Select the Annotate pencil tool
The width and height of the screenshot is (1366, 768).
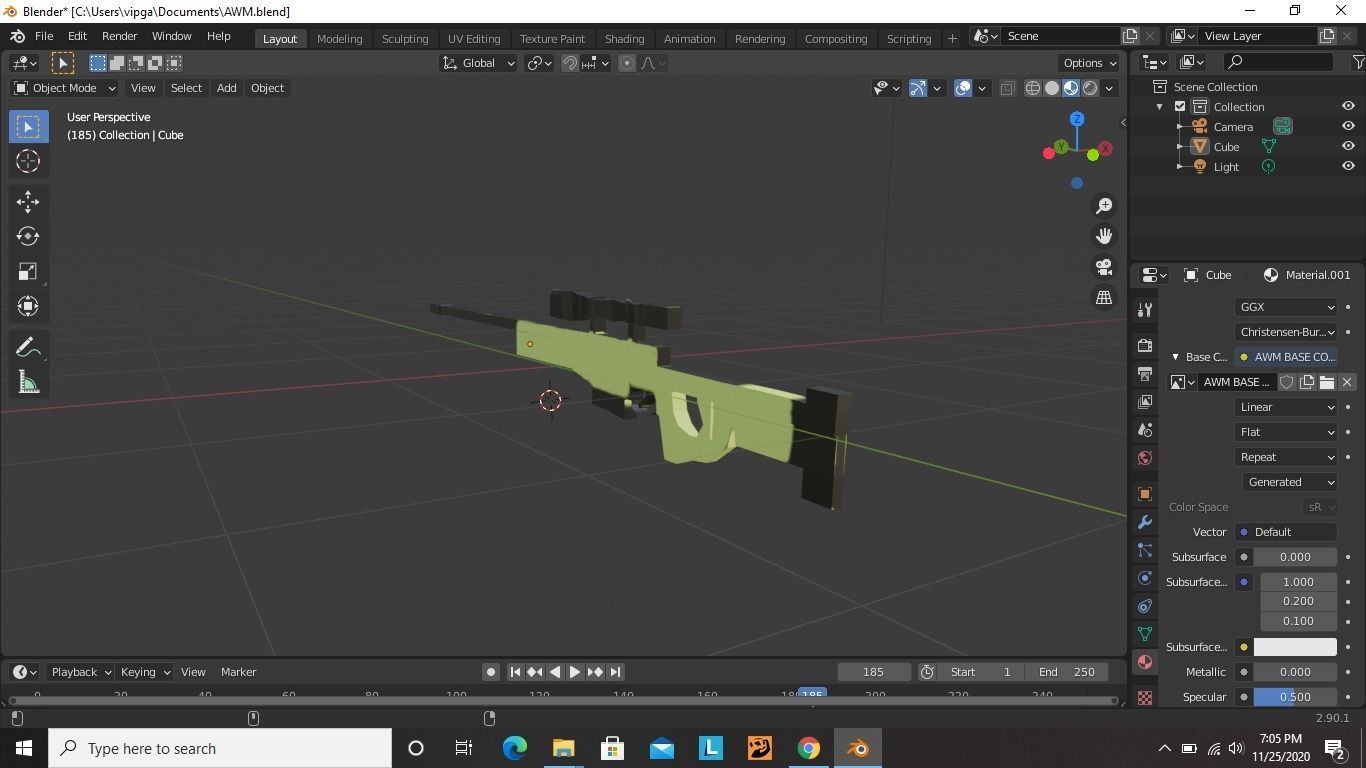tap(28, 347)
